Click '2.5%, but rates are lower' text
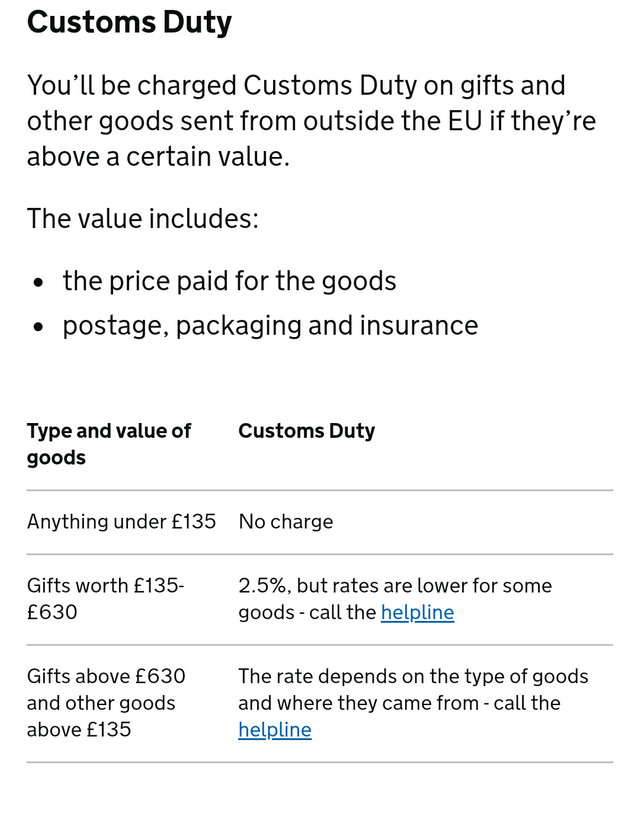The image size is (640, 813). click(x=395, y=586)
